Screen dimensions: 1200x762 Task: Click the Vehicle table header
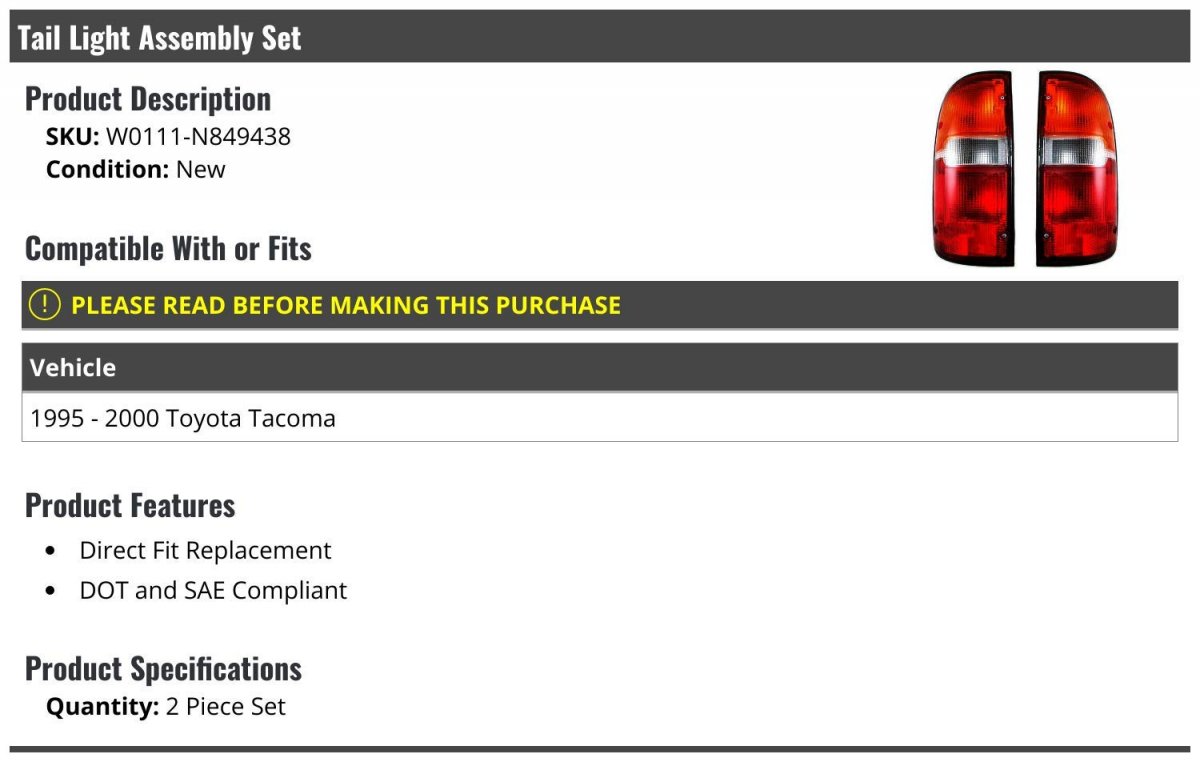600,367
